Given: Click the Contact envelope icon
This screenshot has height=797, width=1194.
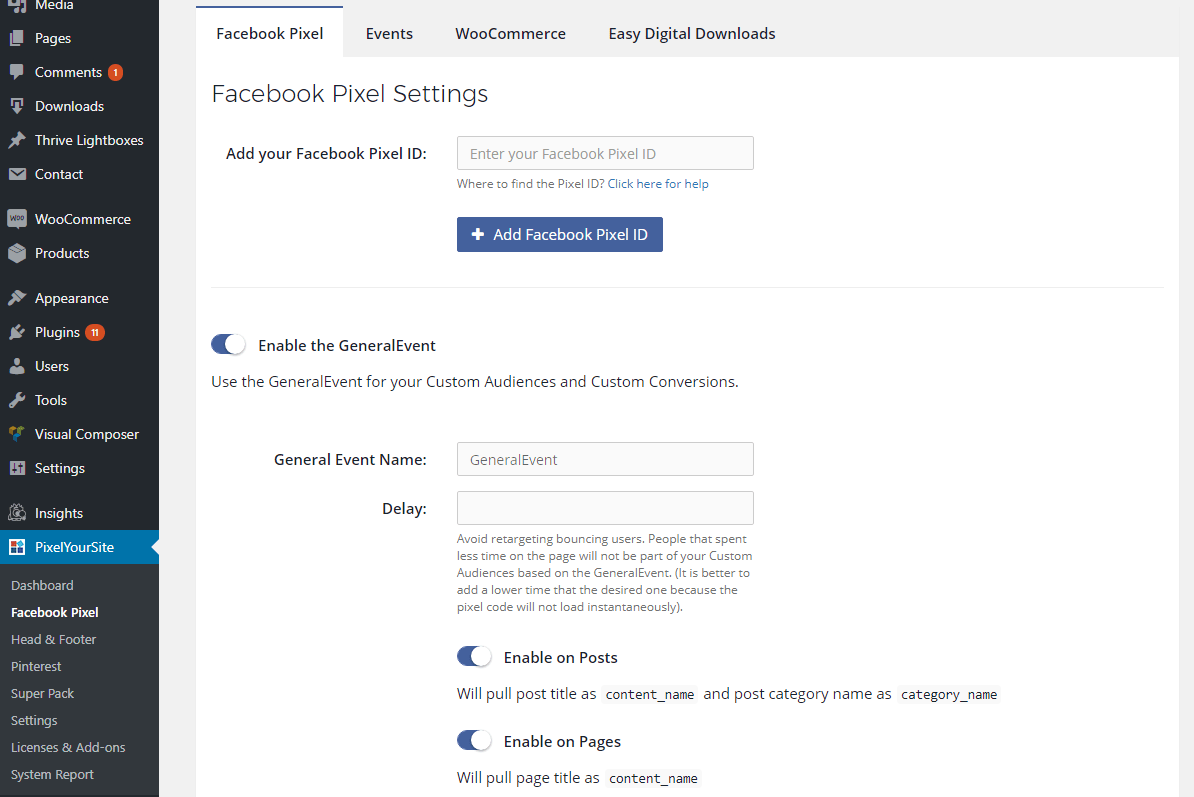Looking at the screenshot, I should [17, 174].
